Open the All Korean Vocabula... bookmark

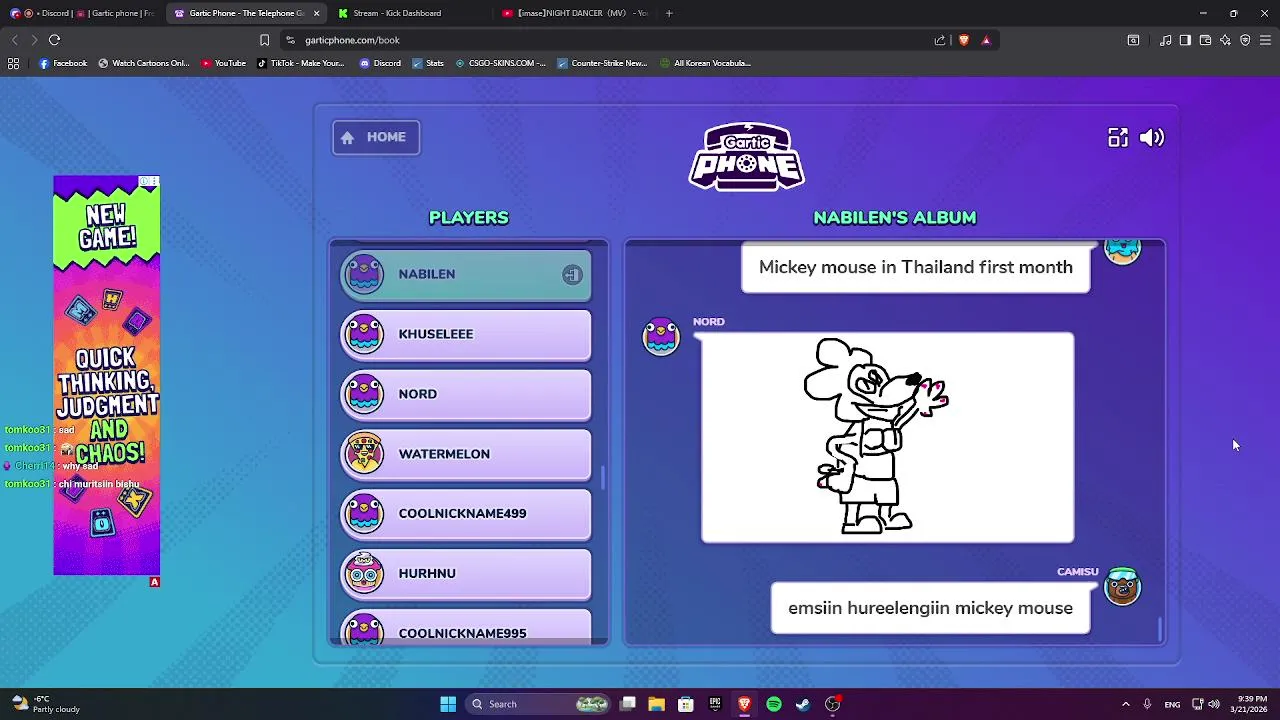[x=705, y=63]
